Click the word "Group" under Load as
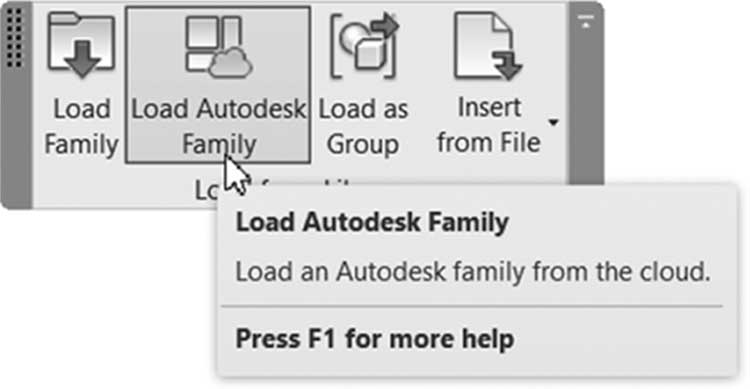The width and height of the screenshot is (750, 389). (363, 145)
